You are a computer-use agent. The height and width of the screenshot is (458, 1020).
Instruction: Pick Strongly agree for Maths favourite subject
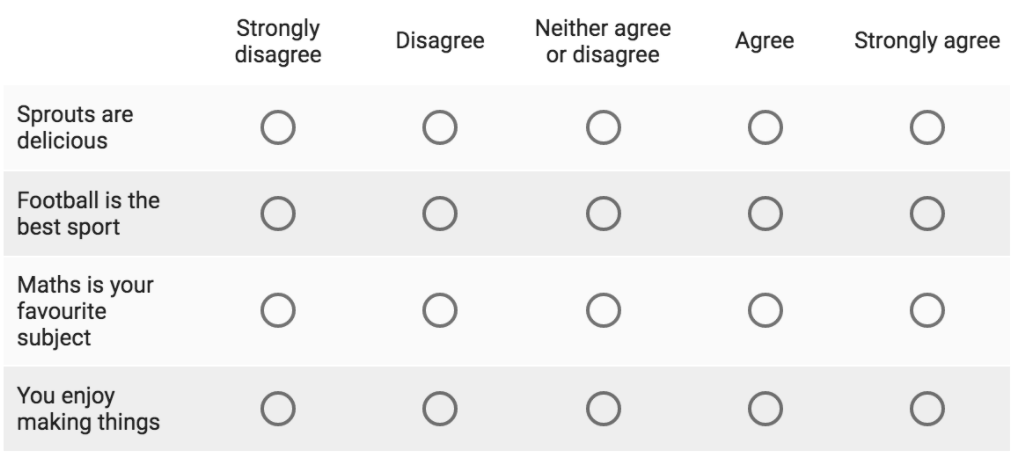(x=927, y=310)
